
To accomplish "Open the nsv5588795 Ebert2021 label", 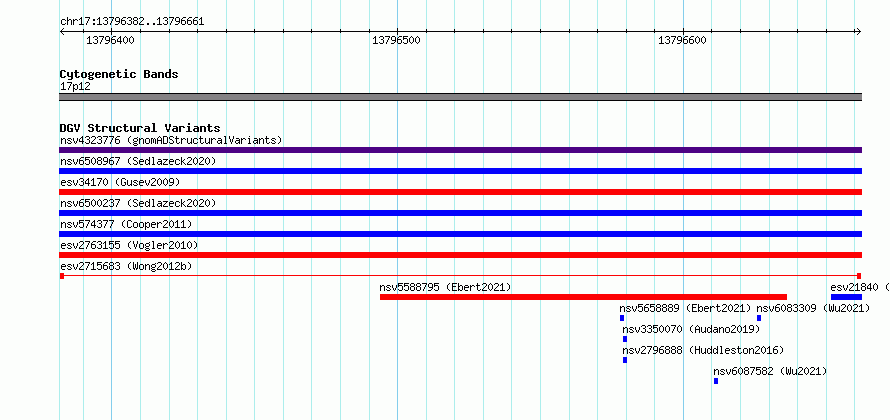I will pyautogui.click(x=446, y=287).
